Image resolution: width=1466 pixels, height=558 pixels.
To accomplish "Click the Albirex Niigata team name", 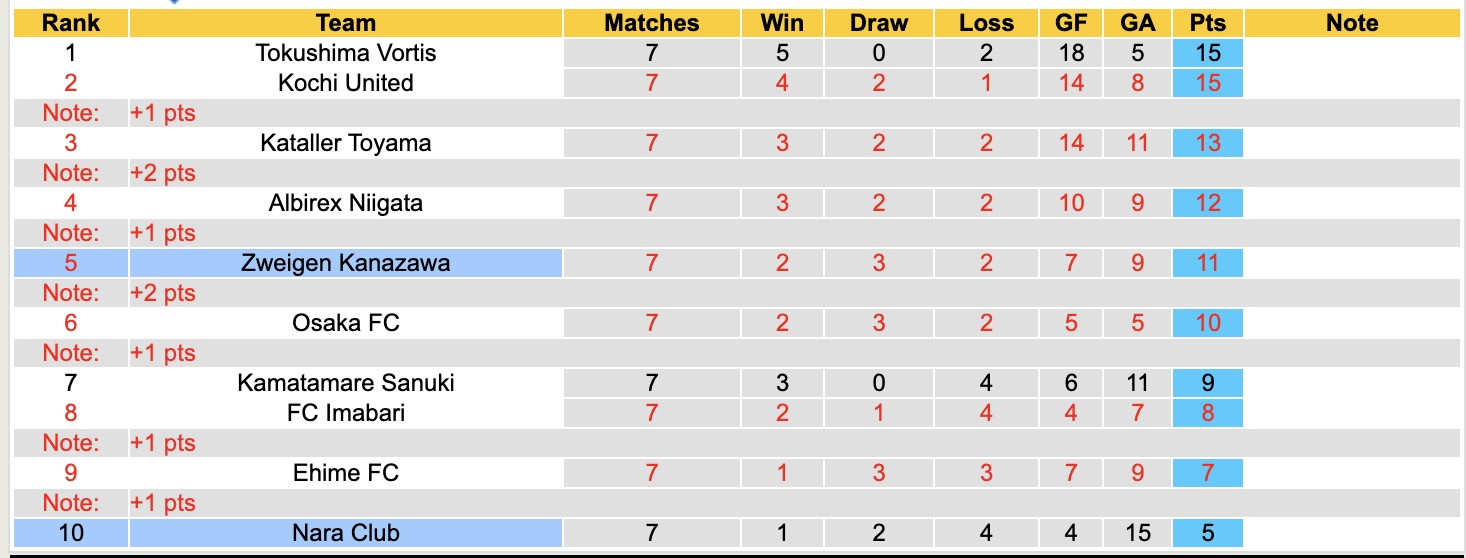I will (346, 203).
